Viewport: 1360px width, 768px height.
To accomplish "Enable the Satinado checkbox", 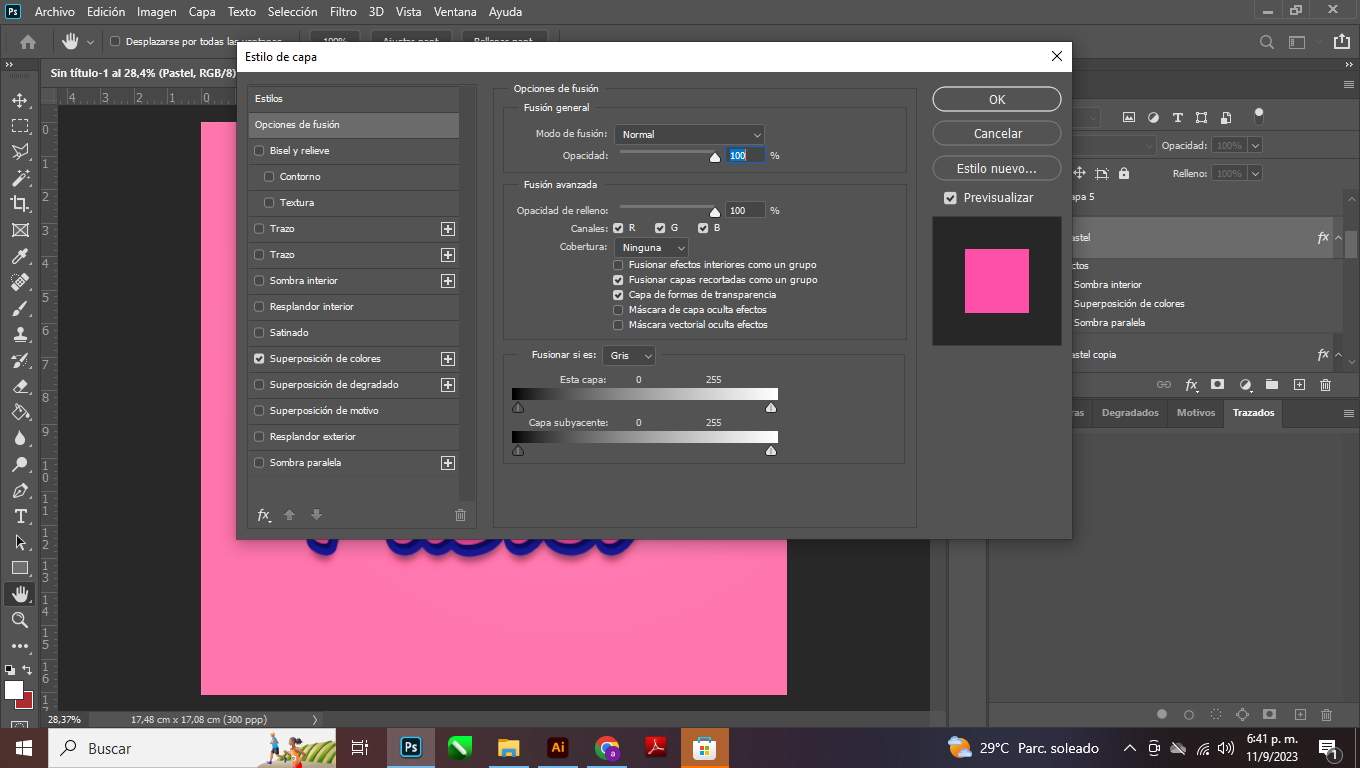I will tap(260, 333).
